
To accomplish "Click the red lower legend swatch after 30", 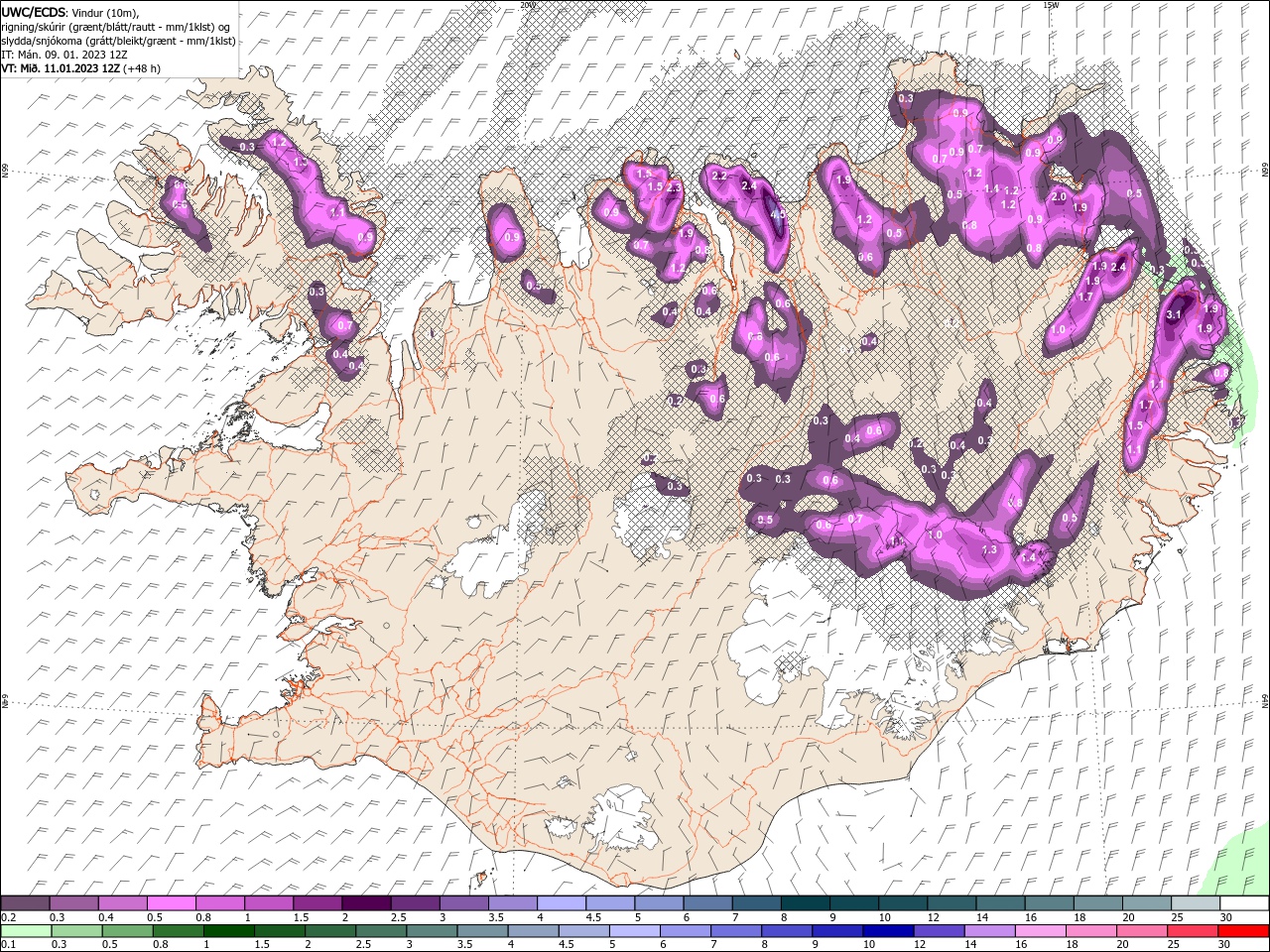I will point(1242,931).
